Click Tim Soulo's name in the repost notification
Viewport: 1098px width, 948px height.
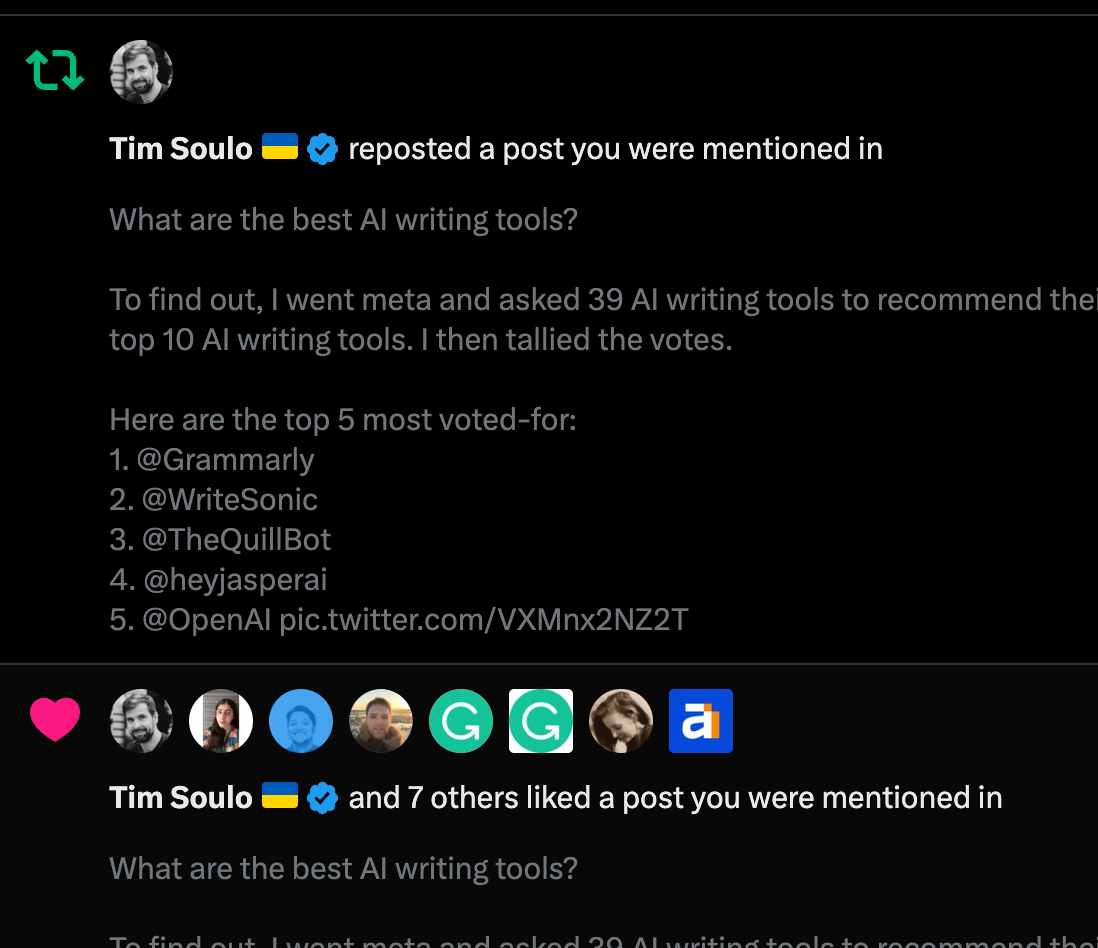[180, 148]
